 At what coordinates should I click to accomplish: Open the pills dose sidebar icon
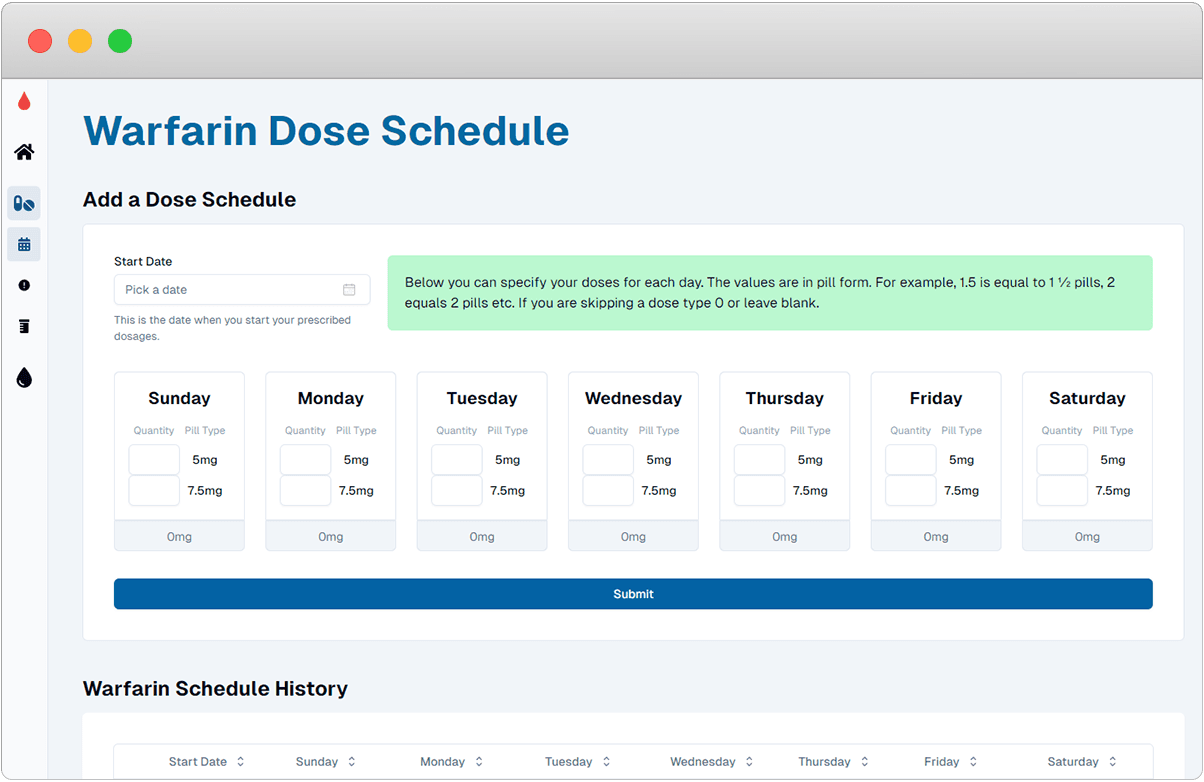point(24,203)
